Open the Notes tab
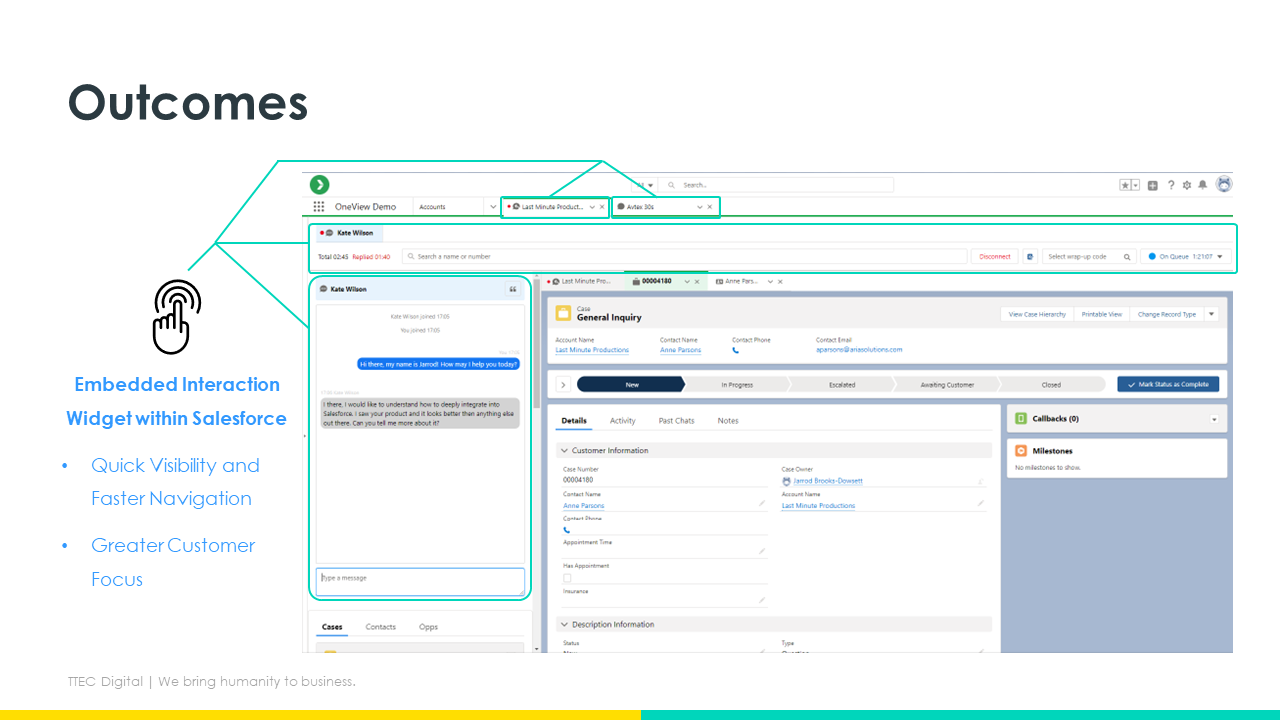The image size is (1280, 720). pyautogui.click(x=728, y=421)
